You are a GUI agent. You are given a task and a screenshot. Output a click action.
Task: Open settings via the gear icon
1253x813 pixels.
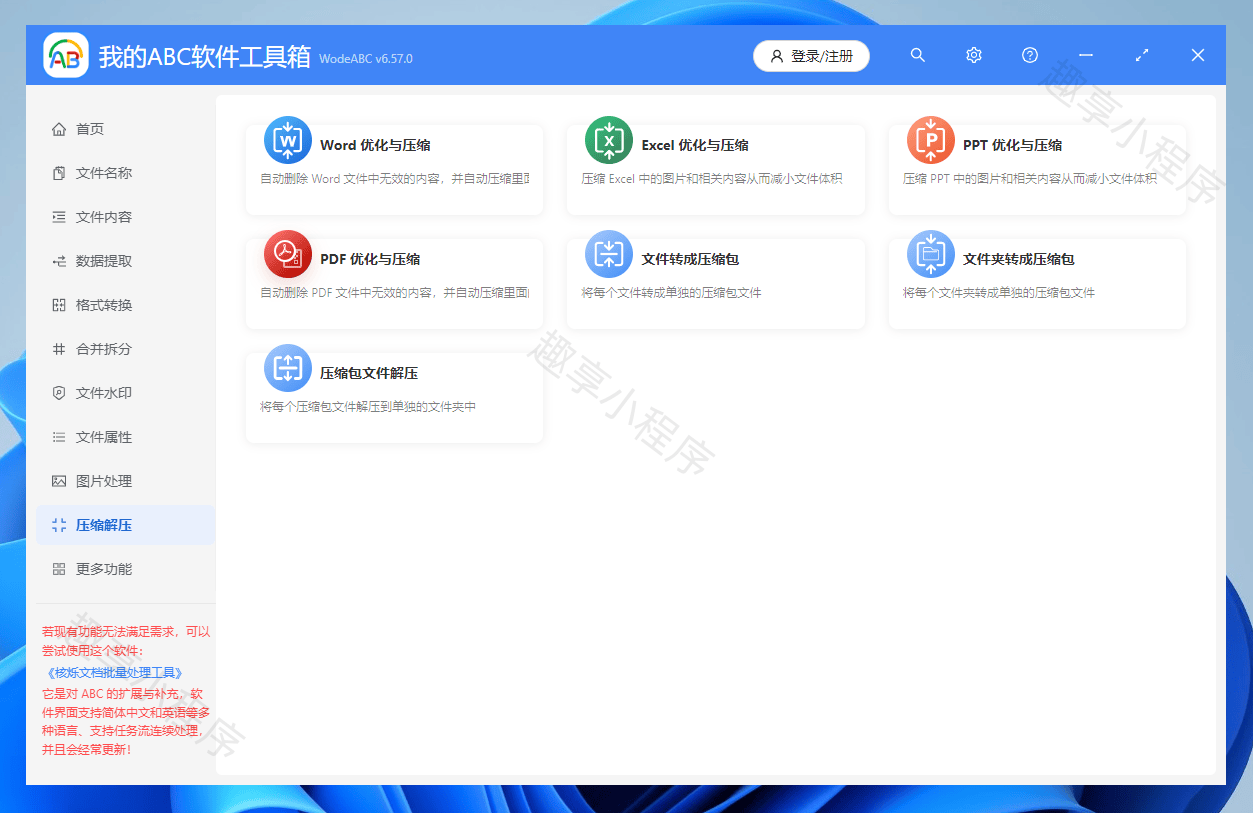point(974,55)
